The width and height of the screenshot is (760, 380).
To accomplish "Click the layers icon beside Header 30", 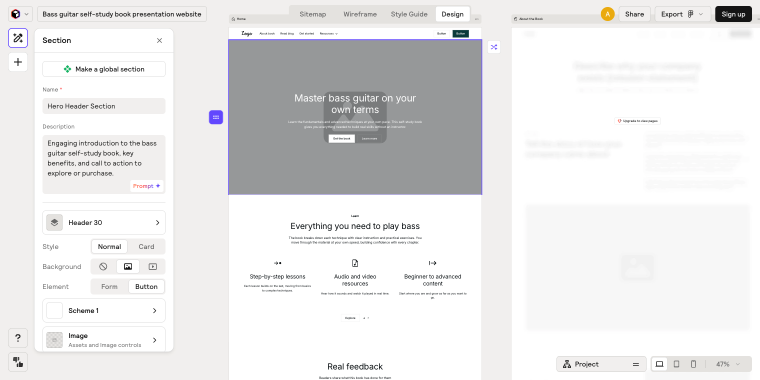I will (x=54, y=222).
